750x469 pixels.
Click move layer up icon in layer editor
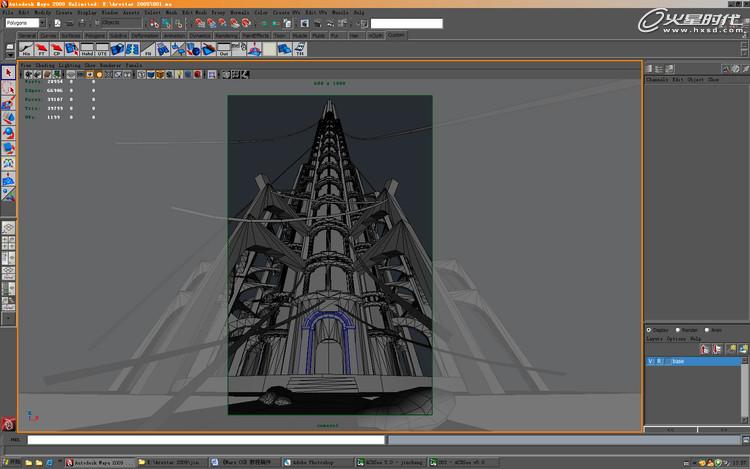pyautogui.click(x=705, y=348)
